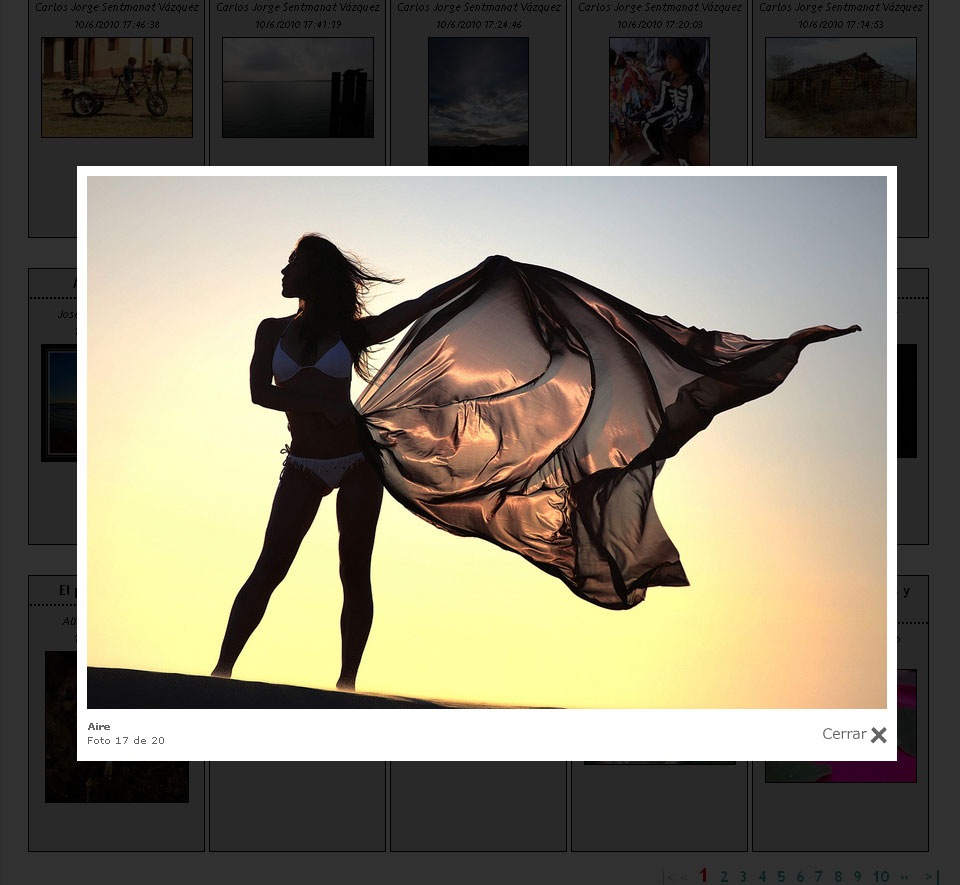Select current page 1 in pagination
The width and height of the screenshot is (960, 885).
pos(703,876)
